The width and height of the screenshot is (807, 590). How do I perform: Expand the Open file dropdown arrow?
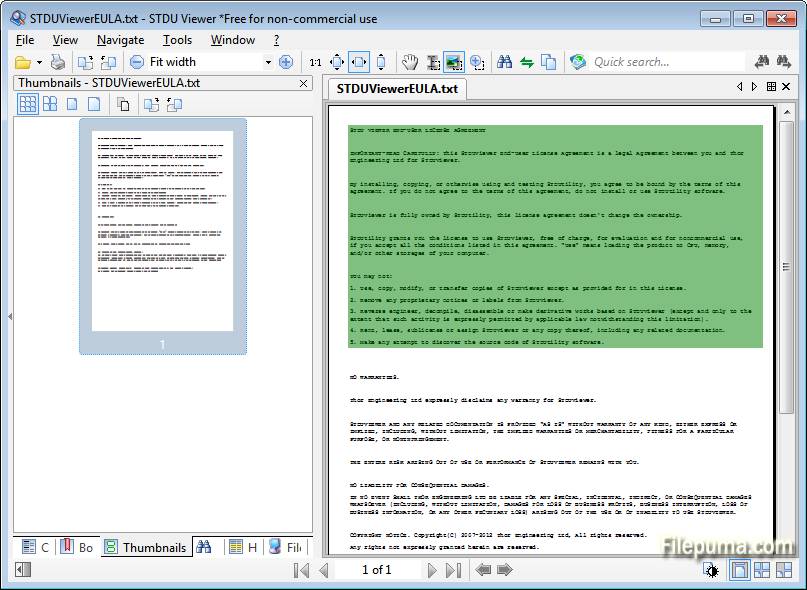point(39,62)
